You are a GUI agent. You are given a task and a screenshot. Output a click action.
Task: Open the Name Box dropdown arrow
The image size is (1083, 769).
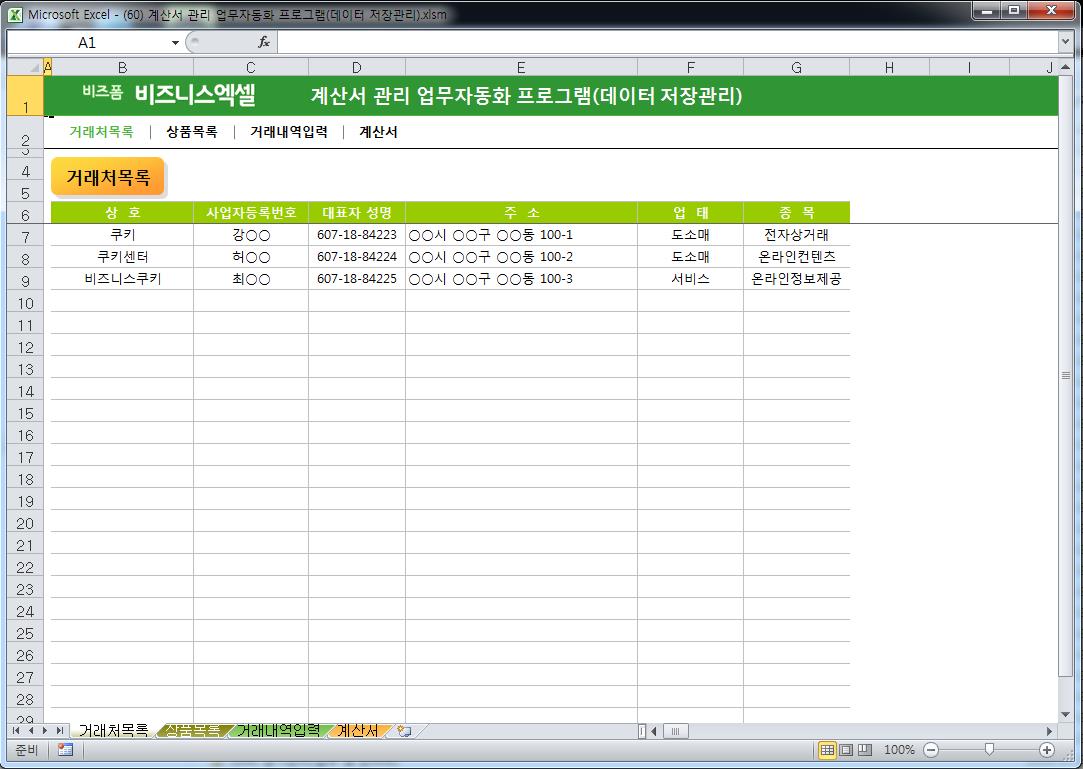click(175, 43)
